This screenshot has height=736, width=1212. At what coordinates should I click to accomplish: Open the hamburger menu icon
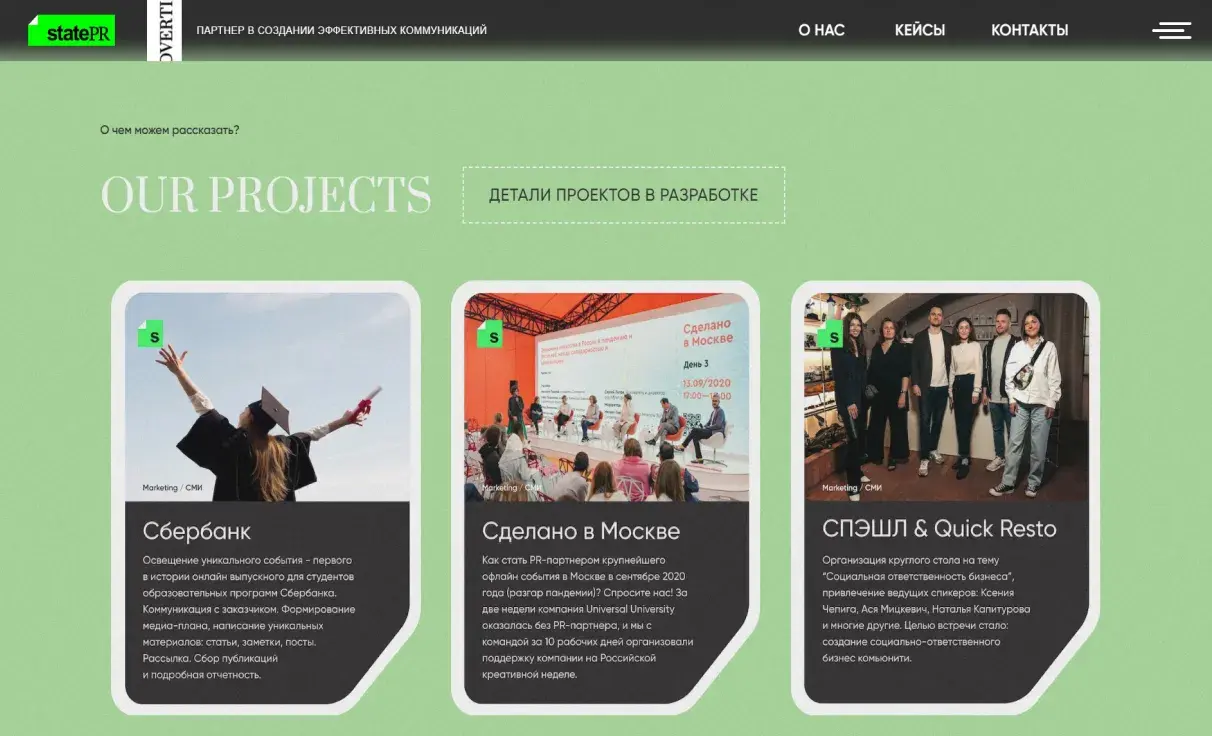pyautogui.click(x=1171, y=30)
